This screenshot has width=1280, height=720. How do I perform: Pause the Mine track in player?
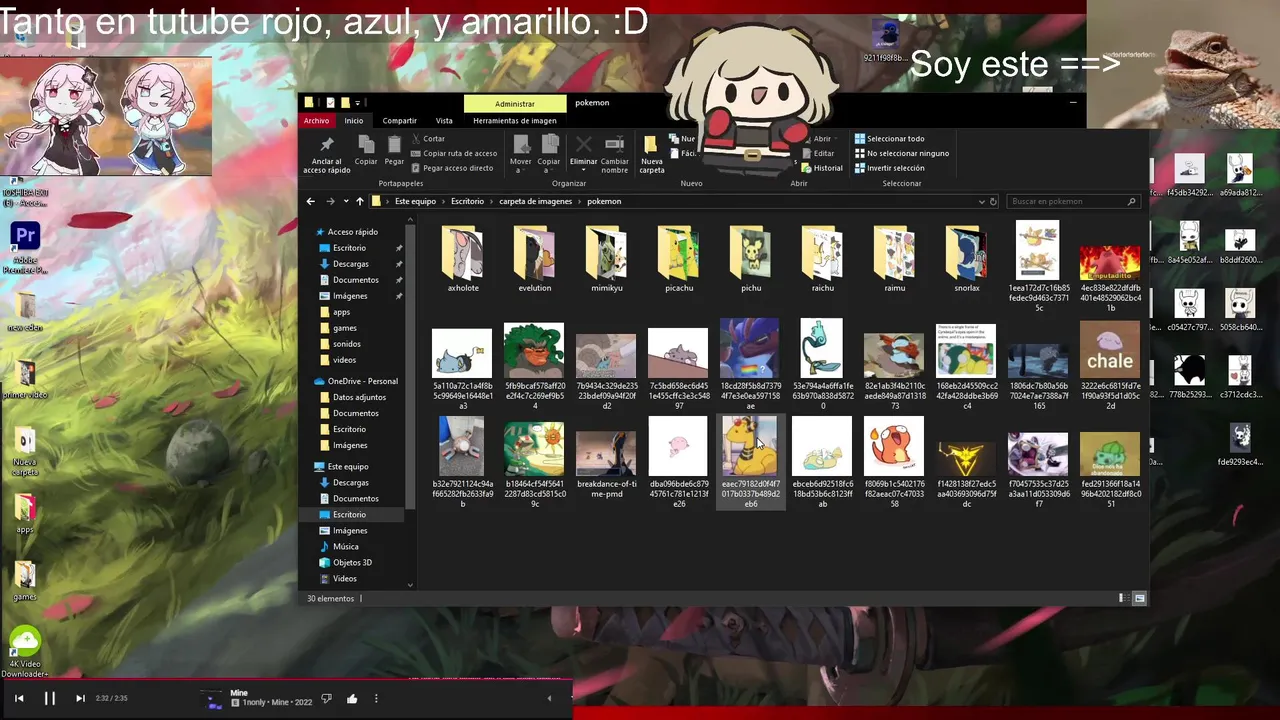(x=49, y=698)
